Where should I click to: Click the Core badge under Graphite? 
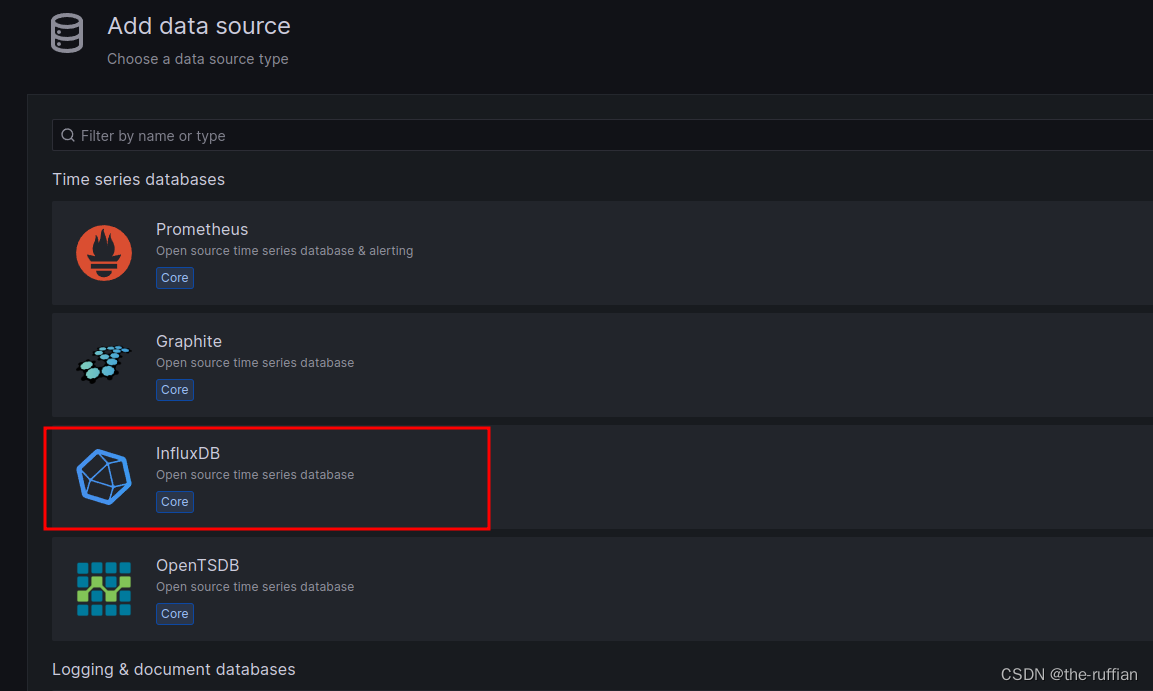pos(174,390)
